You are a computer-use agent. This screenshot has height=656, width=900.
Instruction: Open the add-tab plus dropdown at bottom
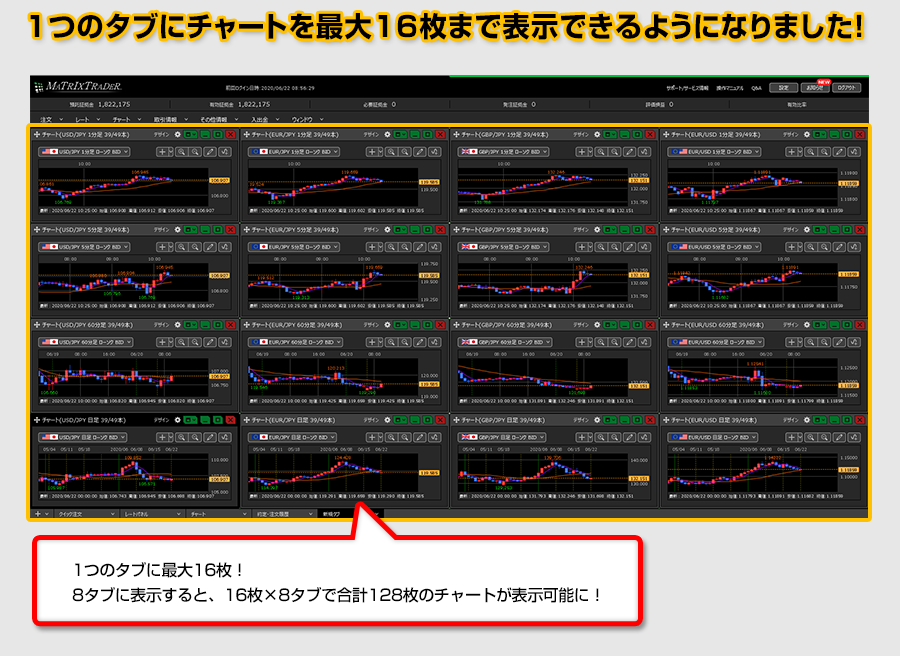pyautogui.click(x=42, y=514)
